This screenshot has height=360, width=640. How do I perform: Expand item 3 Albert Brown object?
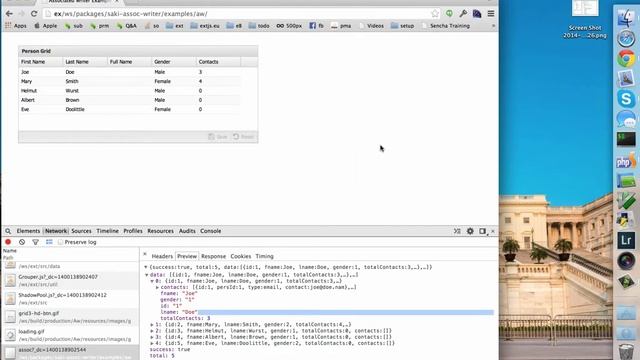[152, 337]
